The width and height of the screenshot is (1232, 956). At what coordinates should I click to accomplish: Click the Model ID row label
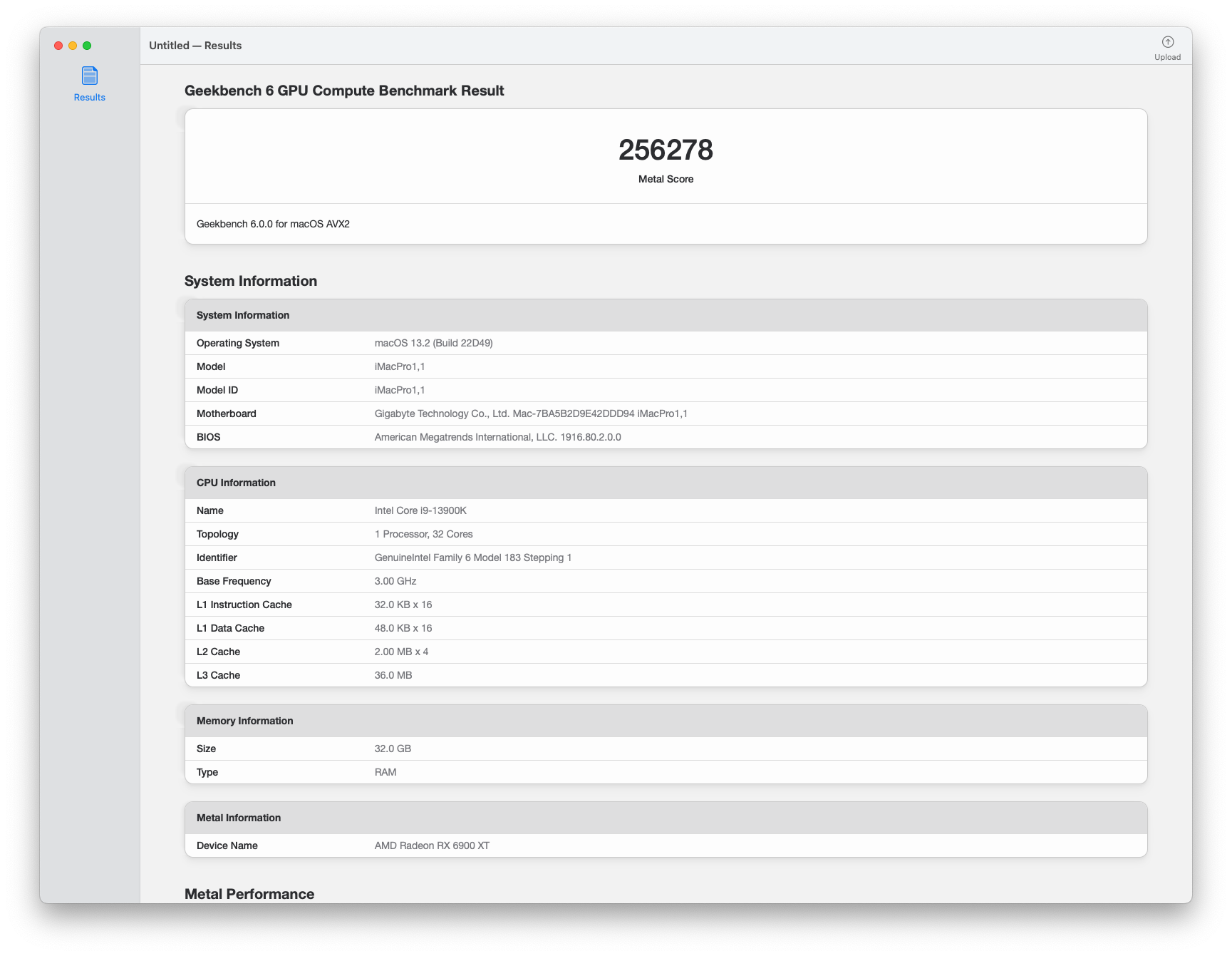coord(217,390)
